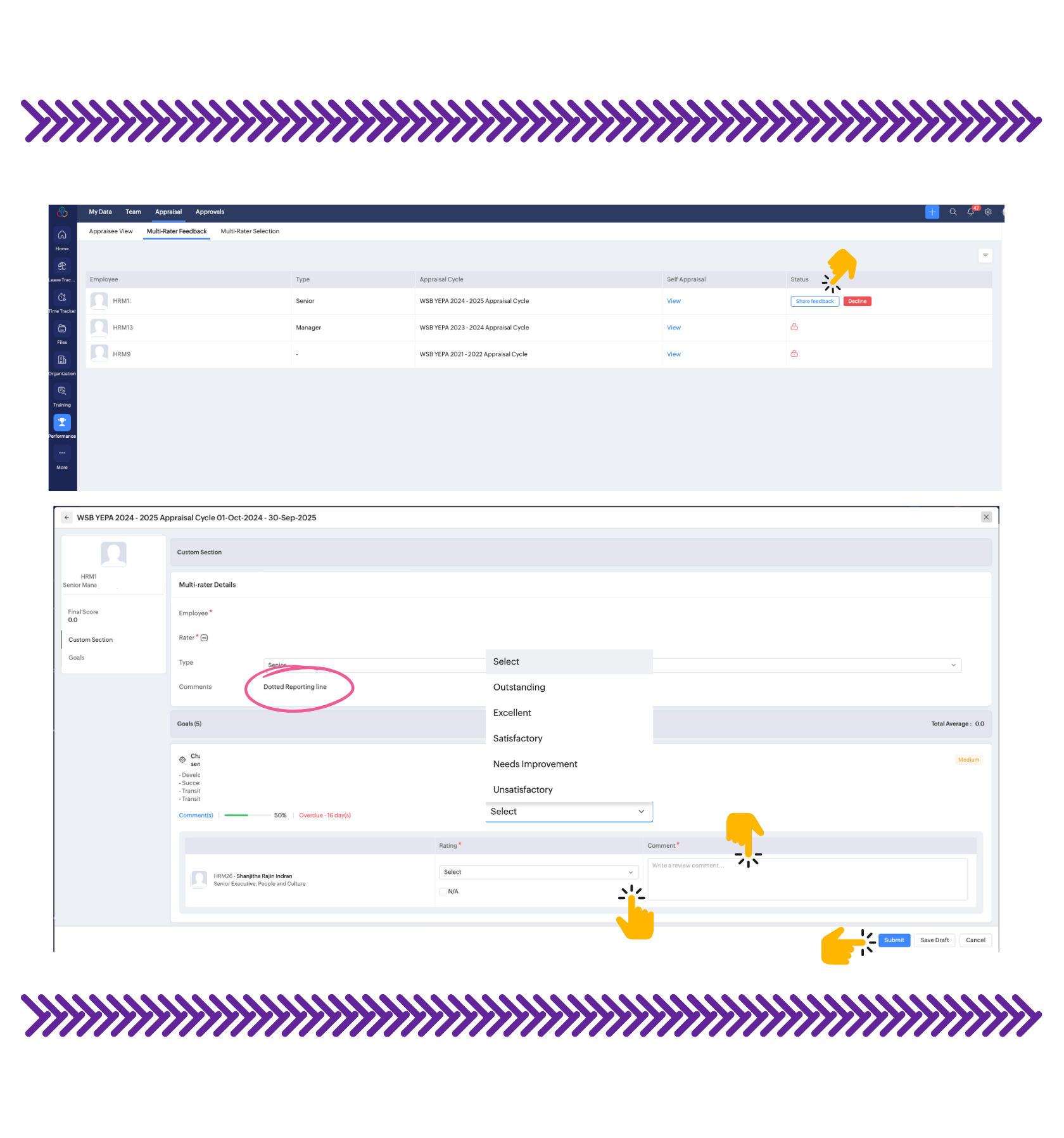This screenshot has height=1138, width=1064.
Task: Click the table filter icon
Action: 985,255
